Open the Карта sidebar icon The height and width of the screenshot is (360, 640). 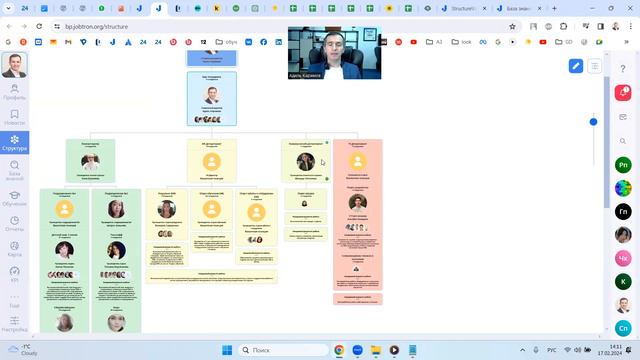pyautogui.click(x=14, y=249)
